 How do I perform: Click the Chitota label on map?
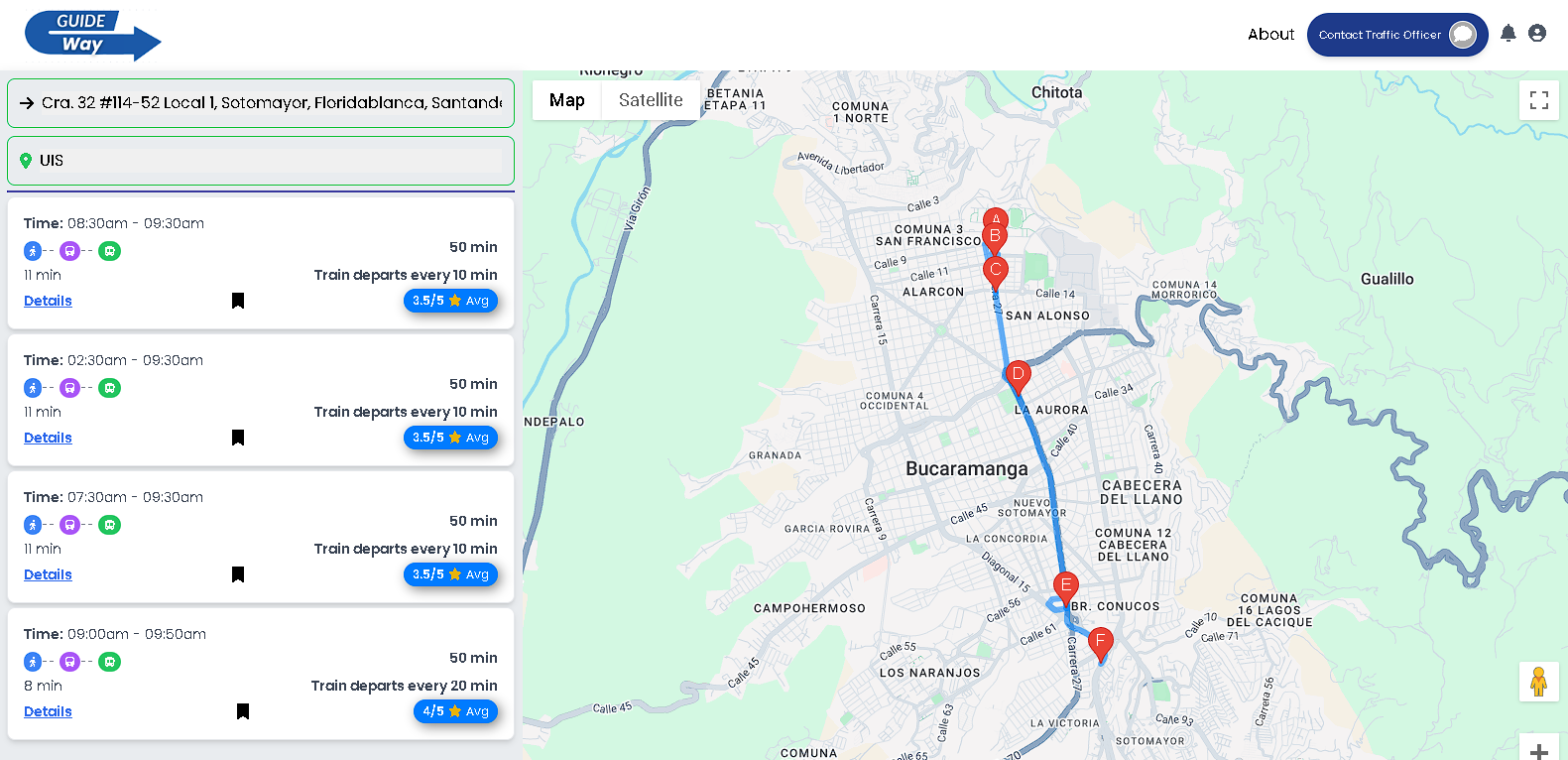pos(1057,92)
